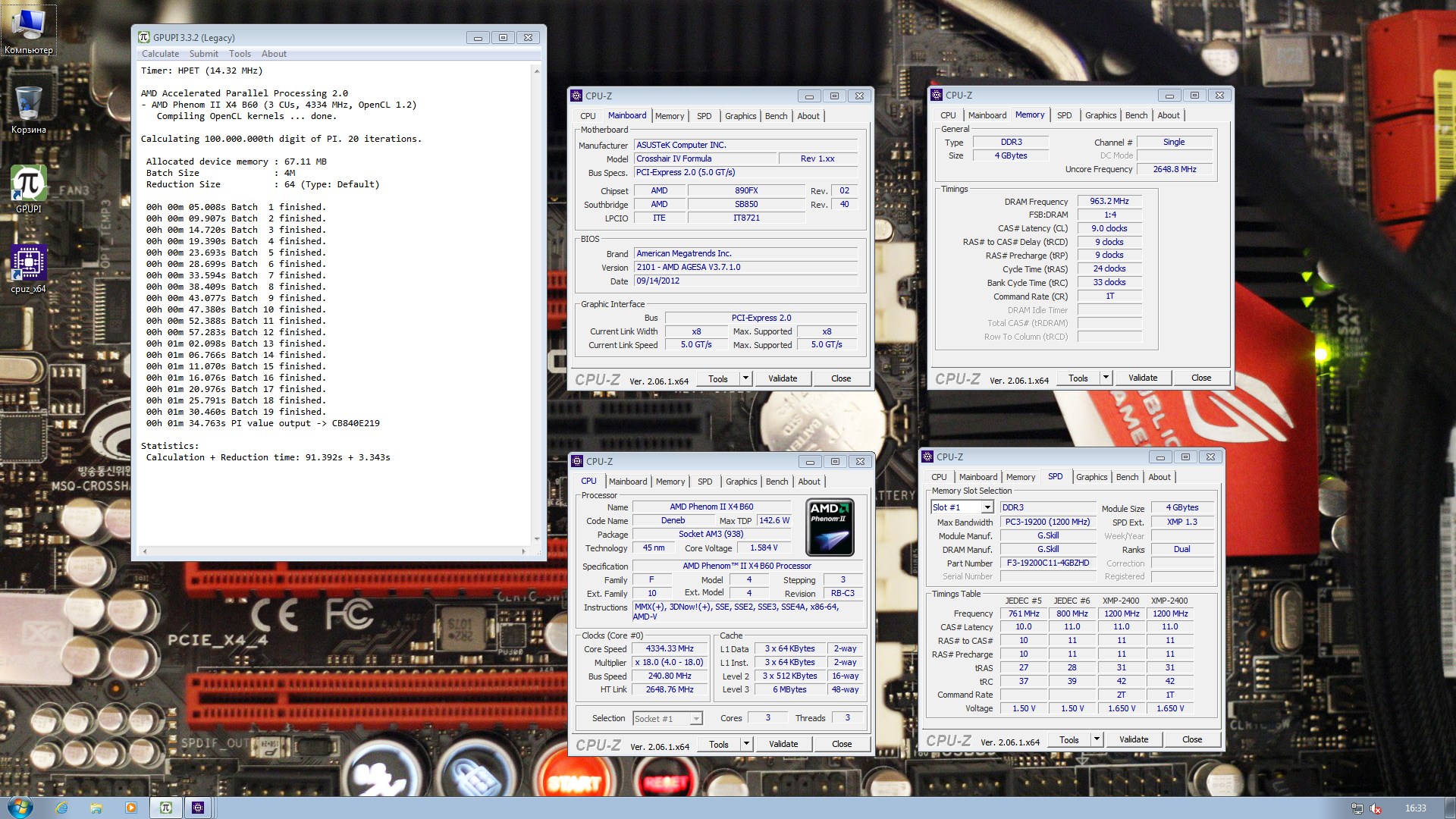Image resolution: width=1456 pixels, height=819 pixels.
Task: Open Windows Media Player taskbar icon
Action: (x=131, y=808)
